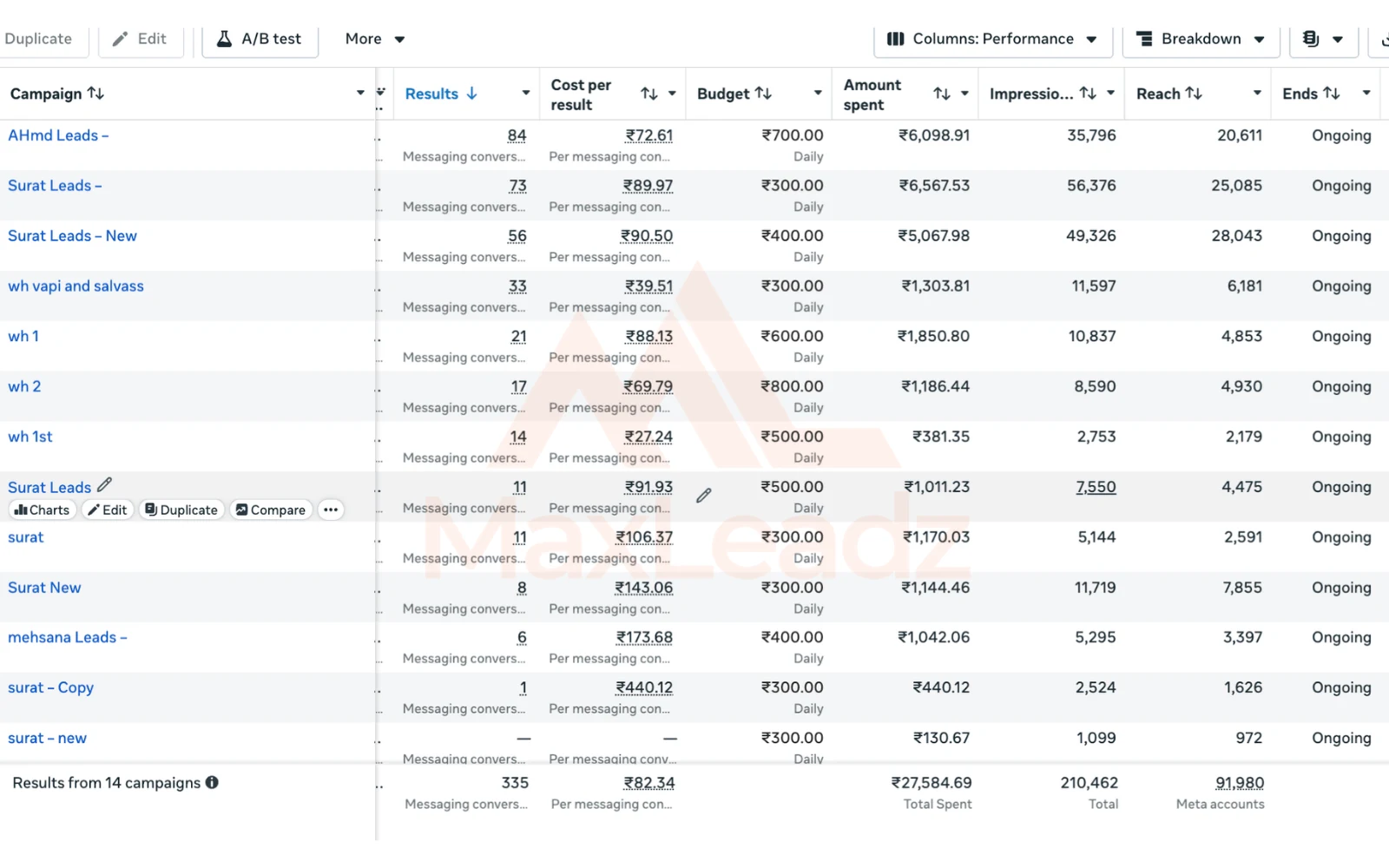Viewport: 1389px width, 868px height.
Task: Click cost per result ₹440.12 for surat – Copy
Action: [x=644, y=687]
